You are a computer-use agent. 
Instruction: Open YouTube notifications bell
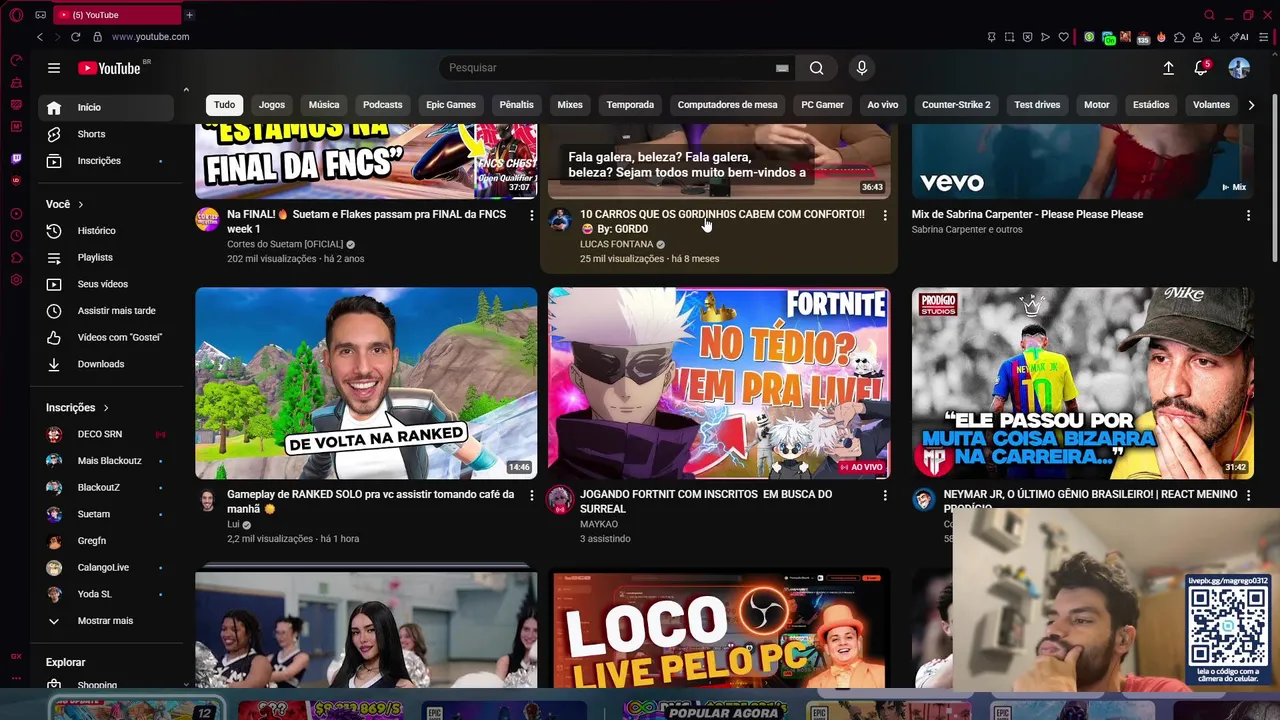[1201, 68]
